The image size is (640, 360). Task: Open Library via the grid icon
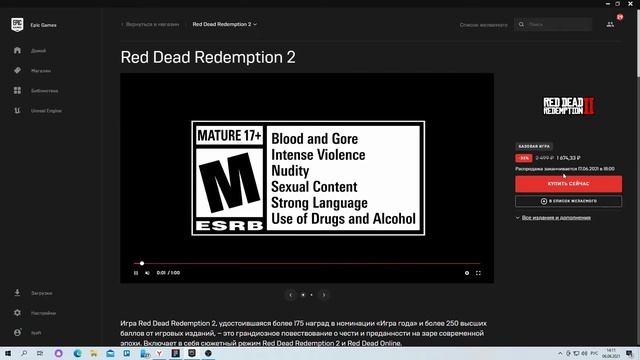tap(17, 90)
